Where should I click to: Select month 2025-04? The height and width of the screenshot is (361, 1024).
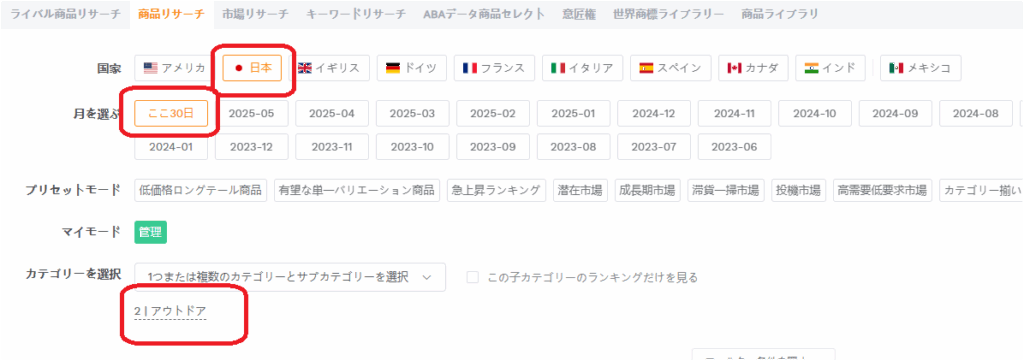click(x=332, y=114)
